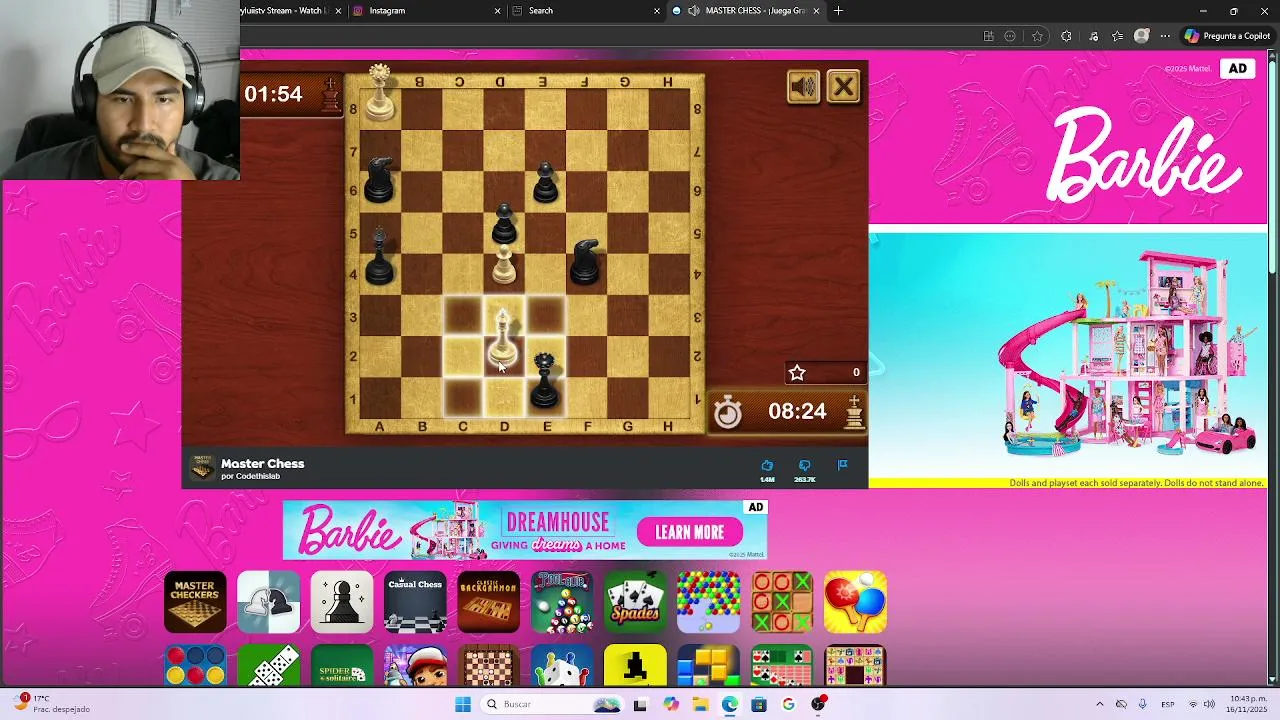Image resolution: width=1280 pixels, height=720 pixels.
Task: Select the MASTER CHESS browser tab
Action: click(x=745, y=11)
